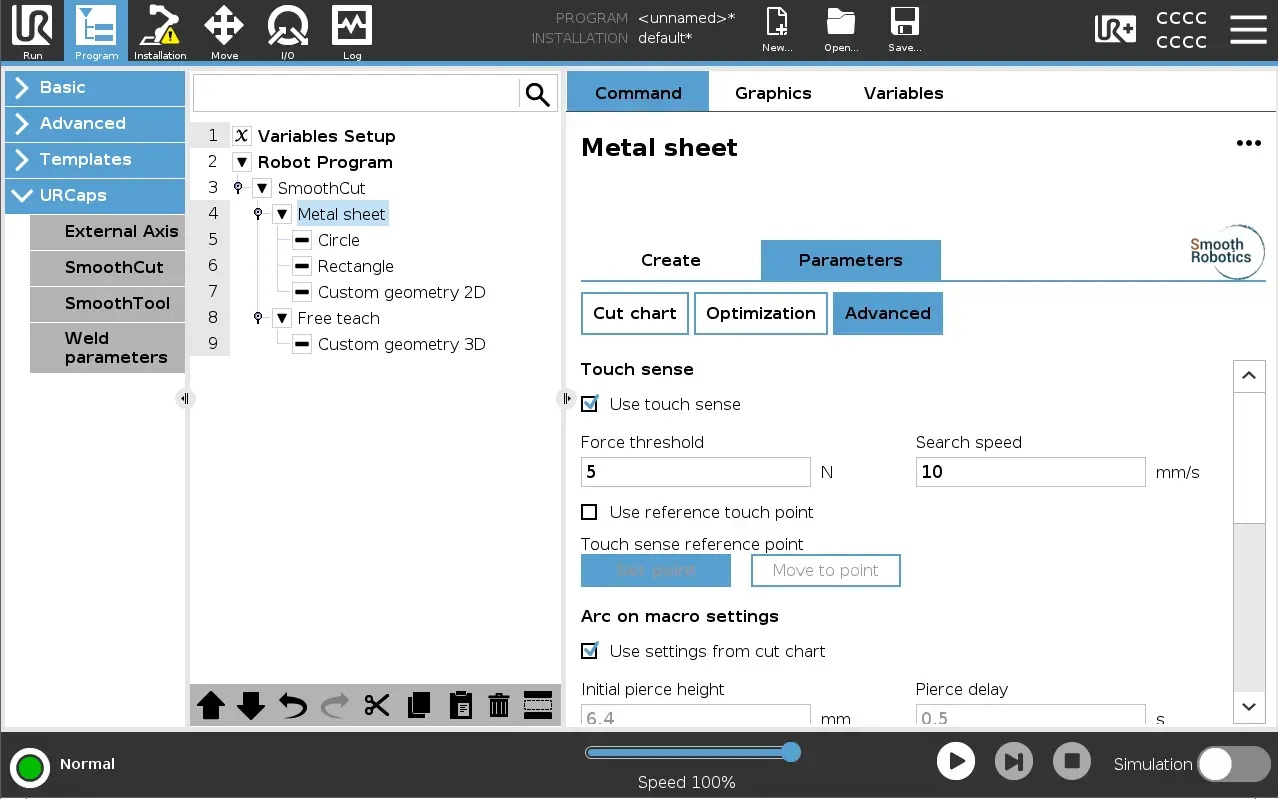Click the Move to point button
This screenshot has width=1278, height=799.
[826, 570]
